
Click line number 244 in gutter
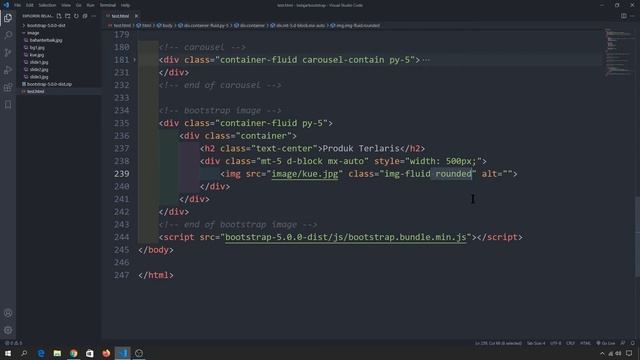coord(122,237)
